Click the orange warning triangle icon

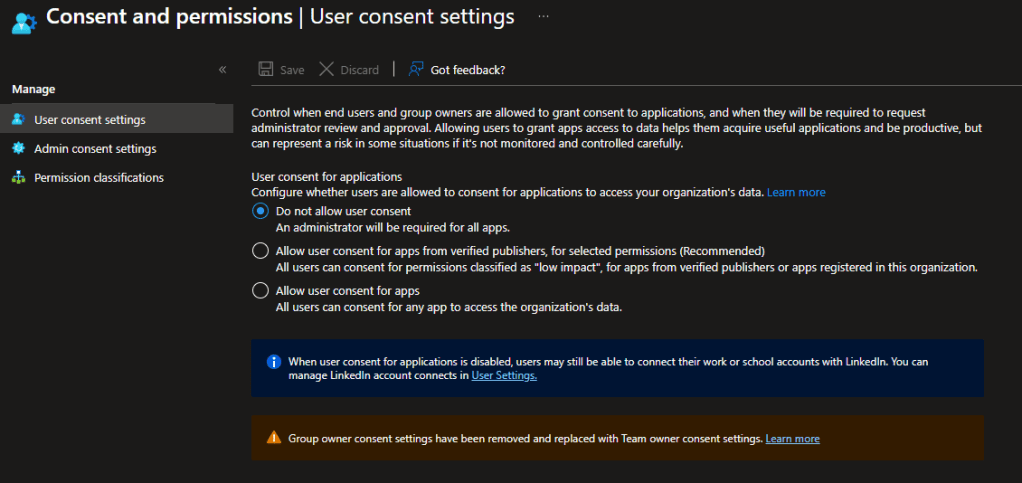[x=273, y=438]
